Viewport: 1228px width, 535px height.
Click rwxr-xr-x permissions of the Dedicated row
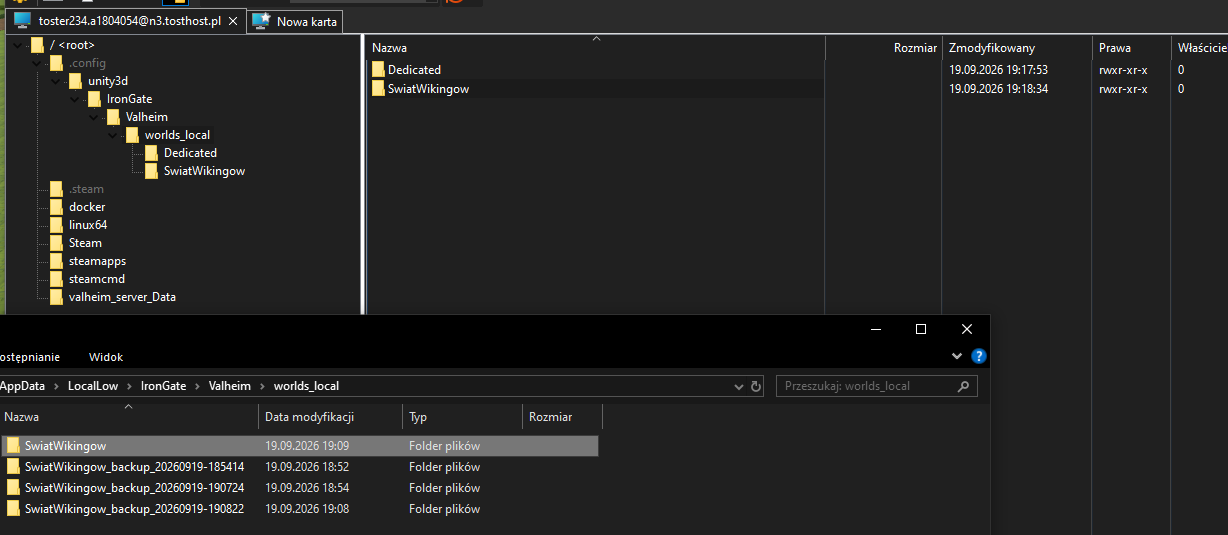pyautogui.click(x=1123, y=70)
